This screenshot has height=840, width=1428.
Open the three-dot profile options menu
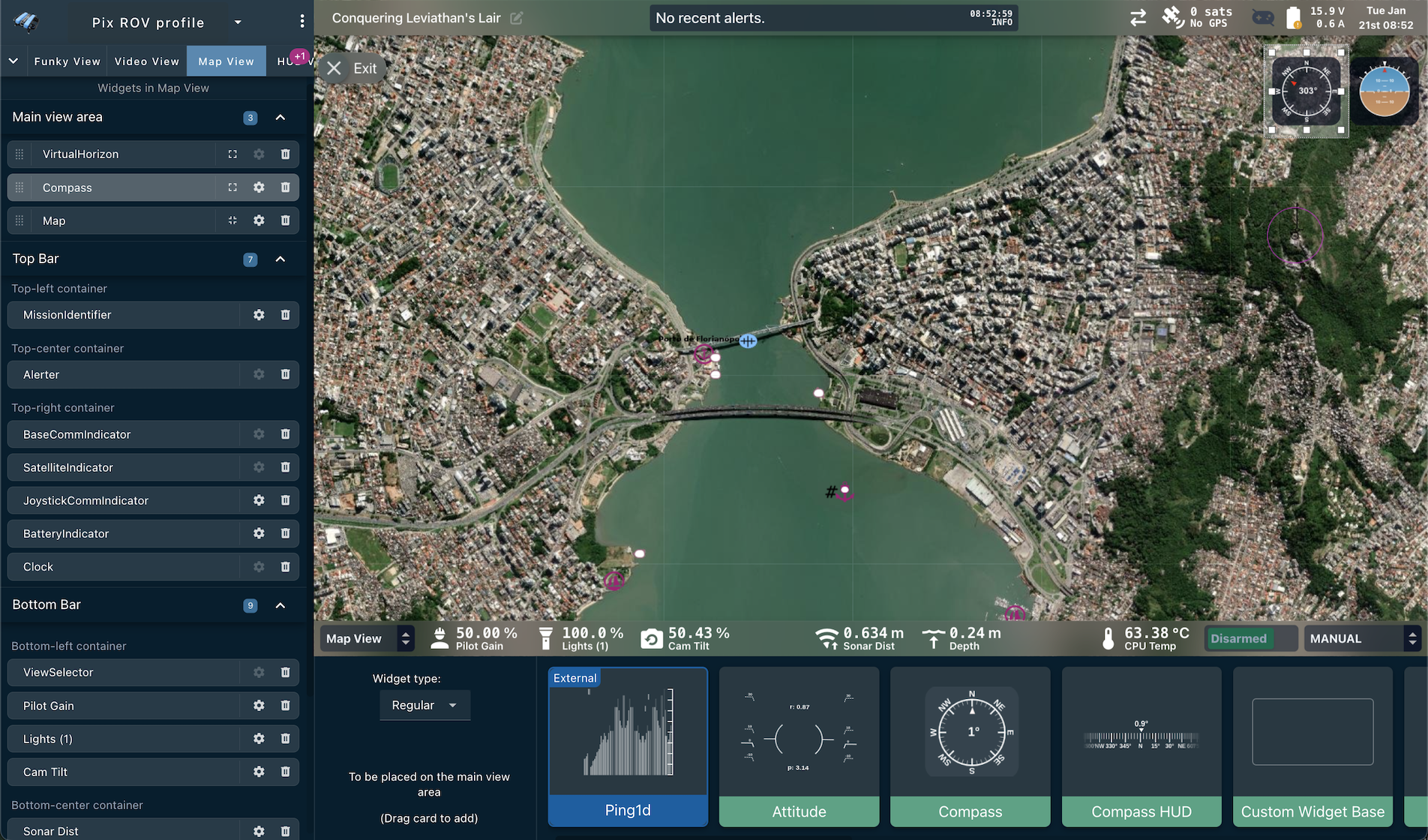tap(302, 22)
